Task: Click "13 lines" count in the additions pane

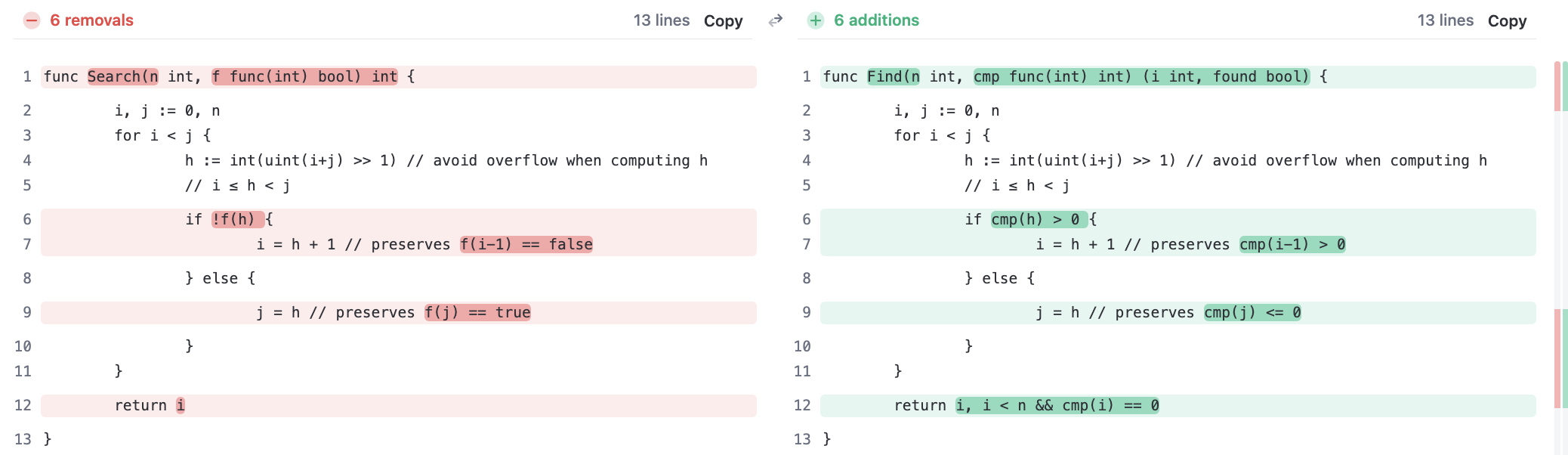Action: pos(1445,20)
